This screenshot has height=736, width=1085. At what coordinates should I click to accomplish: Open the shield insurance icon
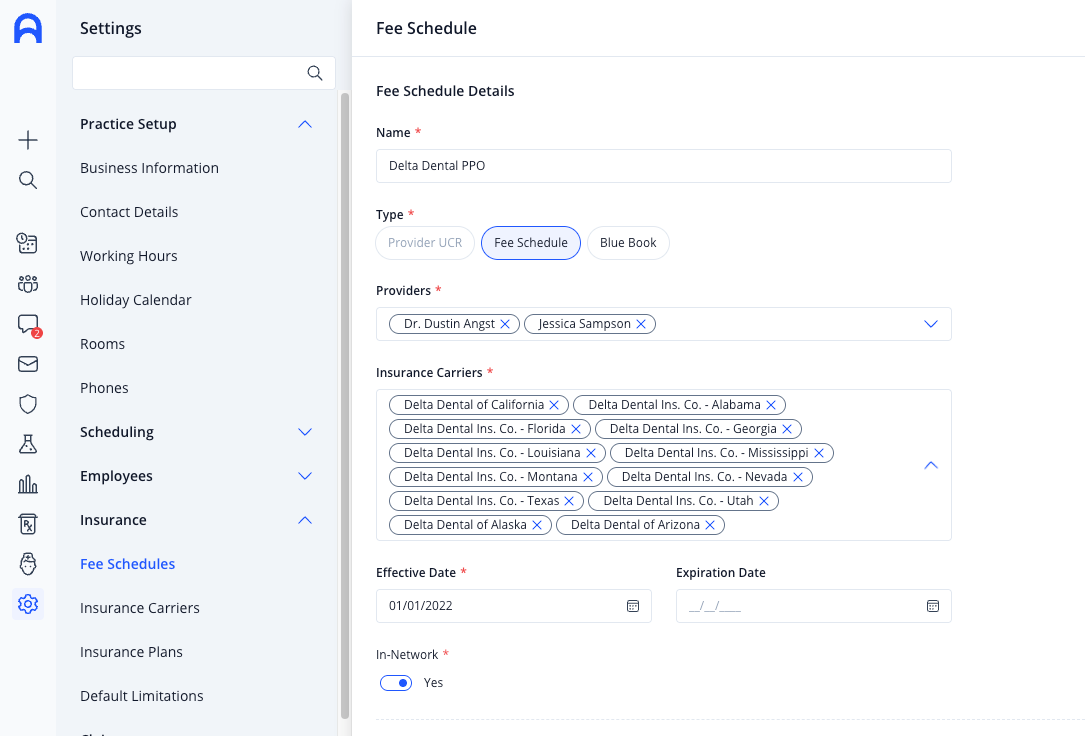(28, 404)
